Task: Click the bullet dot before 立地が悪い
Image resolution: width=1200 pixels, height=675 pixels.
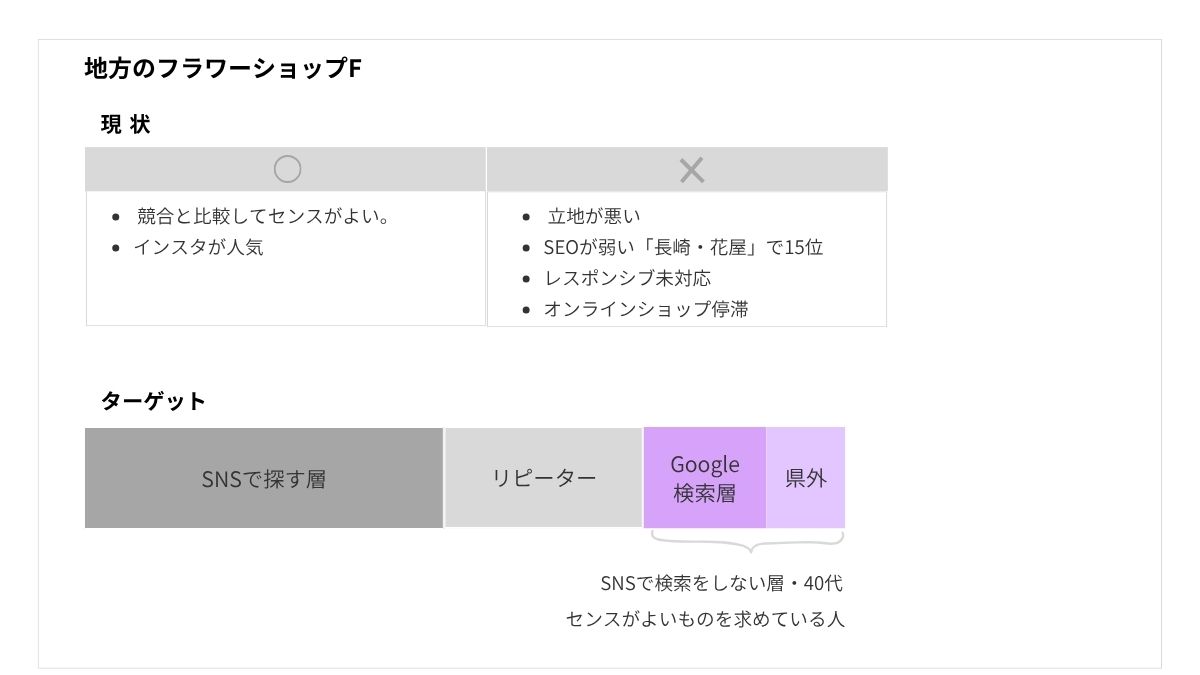Action: tap(526, 217)
